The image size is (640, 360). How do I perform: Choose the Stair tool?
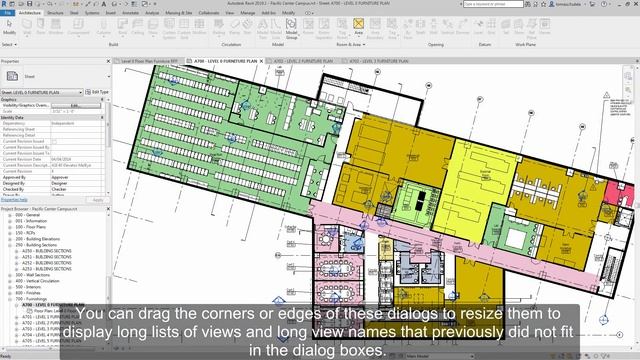247,27
